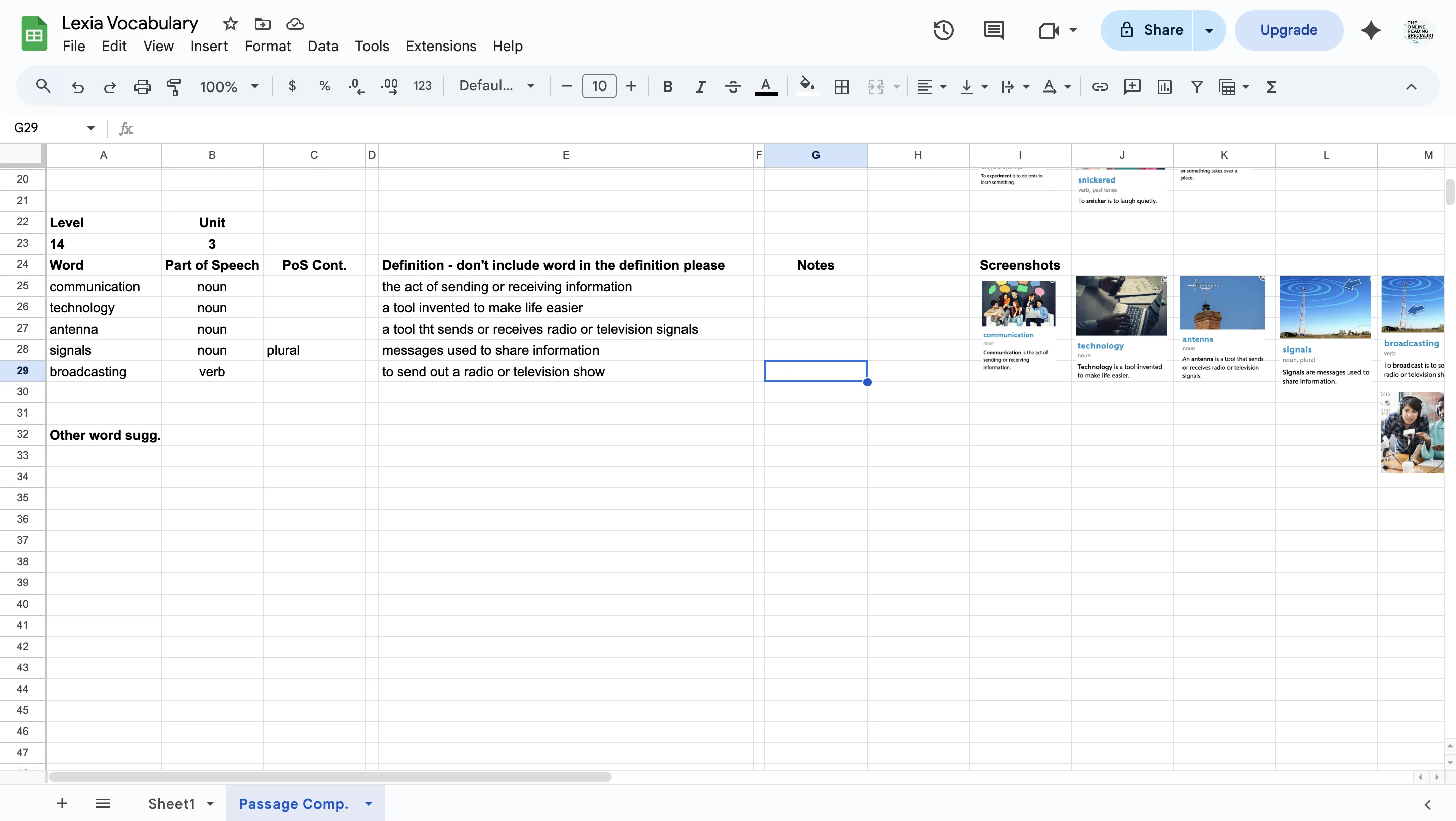The image size is (1456, 821).
Task: Open the Functions sigma icon
Action: (1271, 86)
